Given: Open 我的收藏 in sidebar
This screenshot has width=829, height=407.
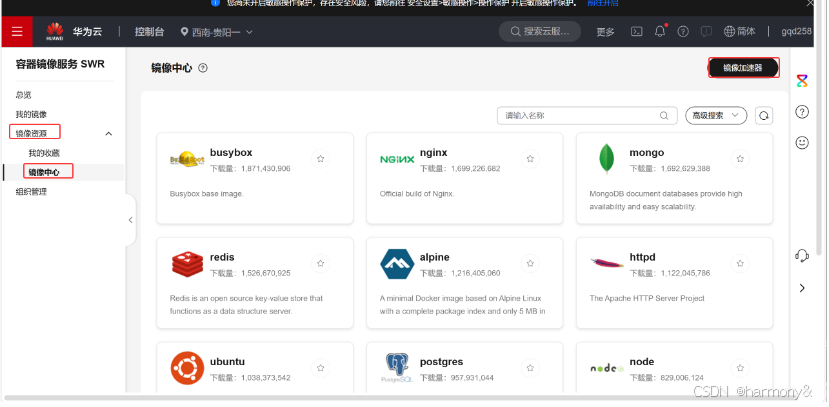Looking at the screenshot, I should (x=44, y=153).
